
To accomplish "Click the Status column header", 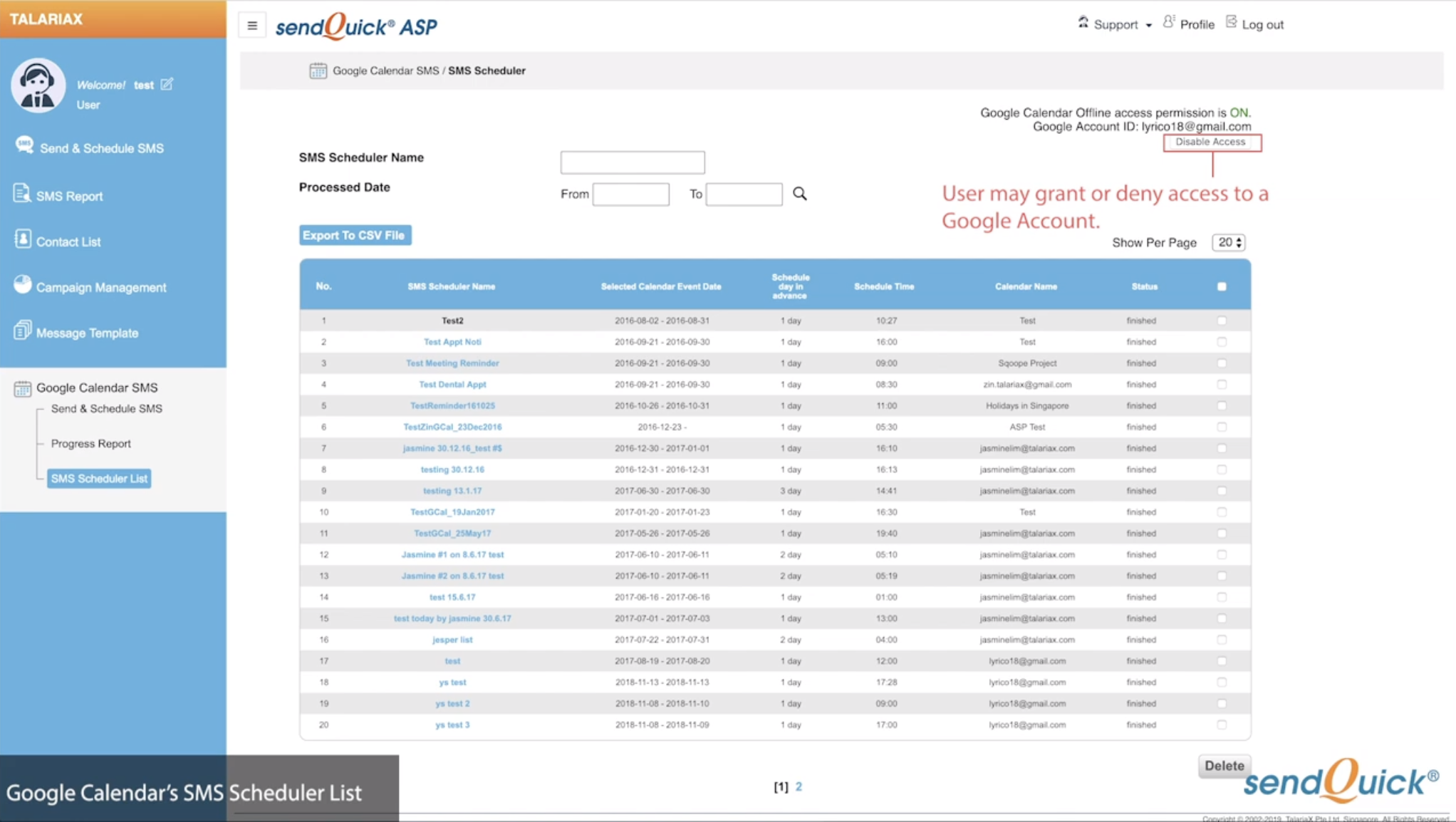I will click(x=1144, y=286).
